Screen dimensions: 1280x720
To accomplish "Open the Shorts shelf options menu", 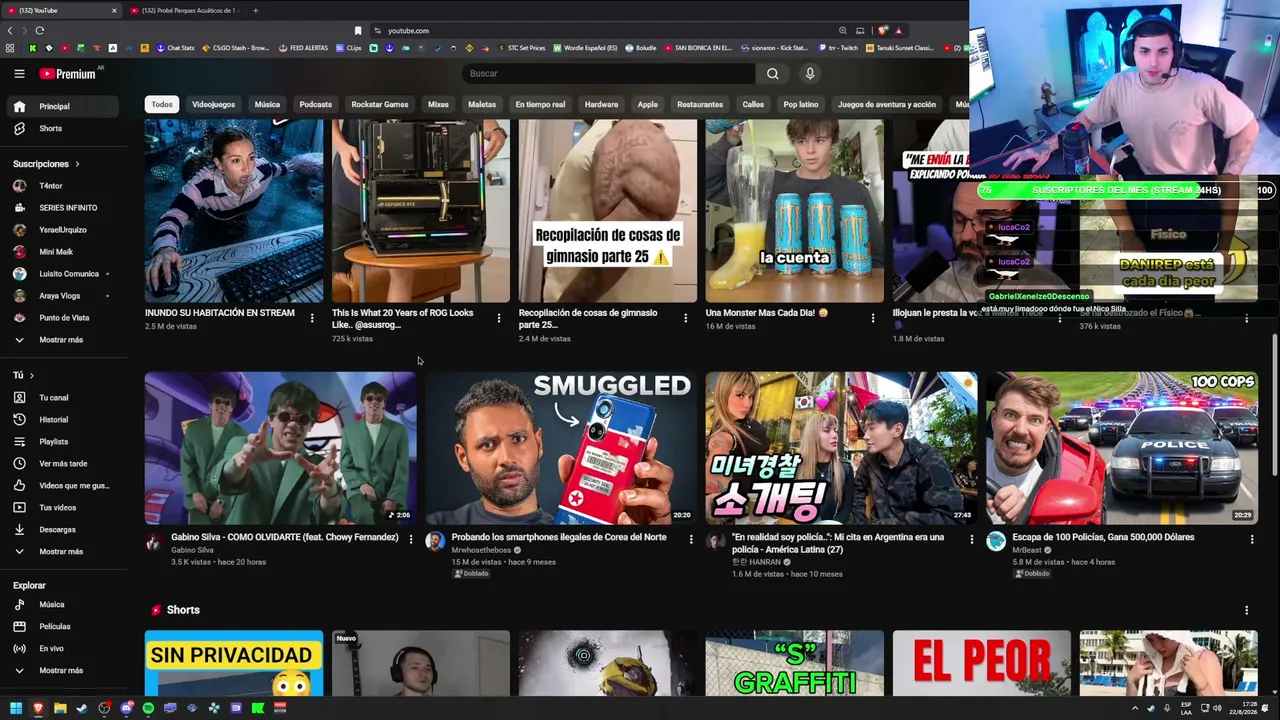I will (x=1246, y=610).
